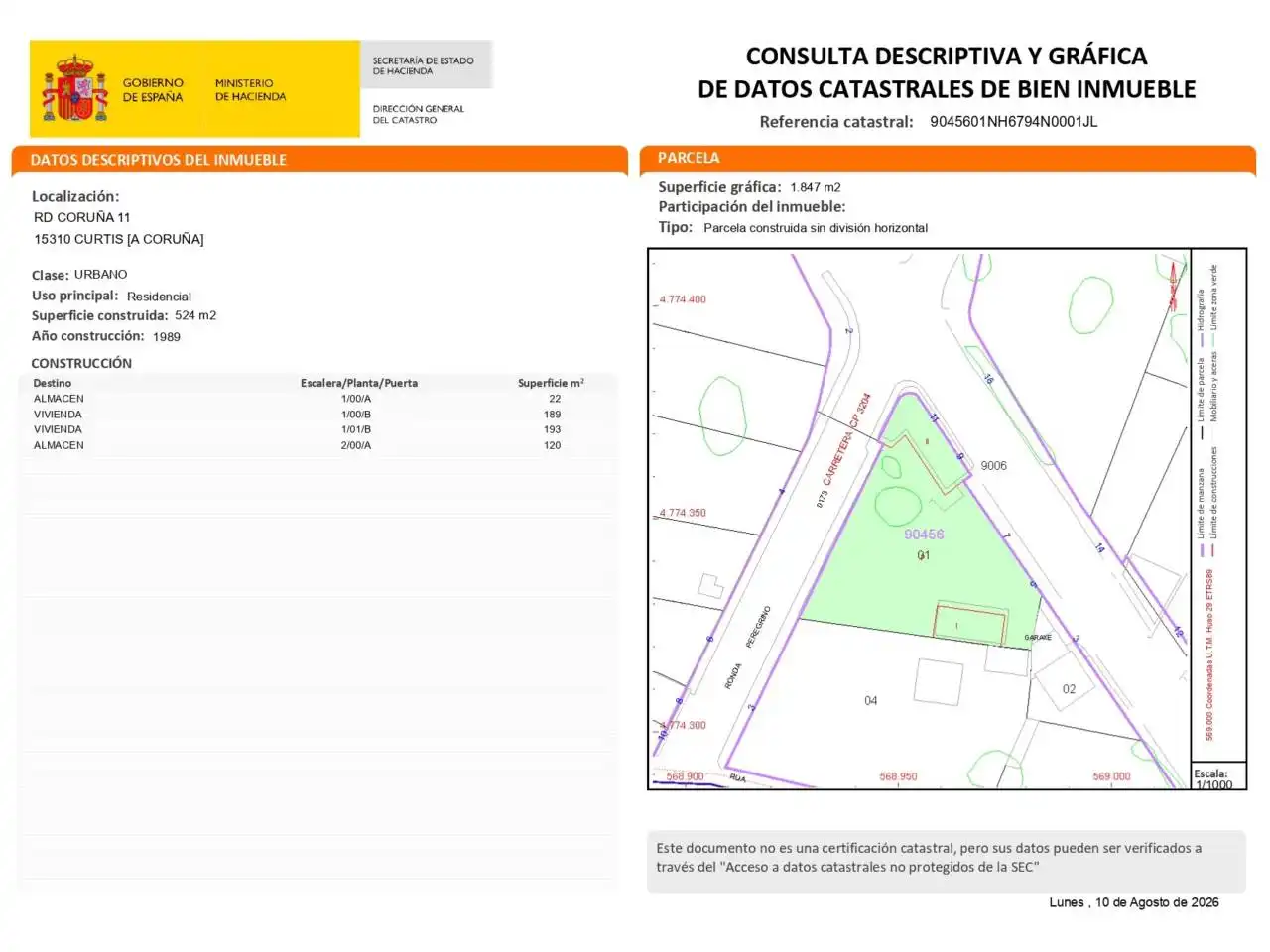
Task: Click the 'GOBIERNO DE ESPAÑA' logo text
Action: click(x=153, y=90)
